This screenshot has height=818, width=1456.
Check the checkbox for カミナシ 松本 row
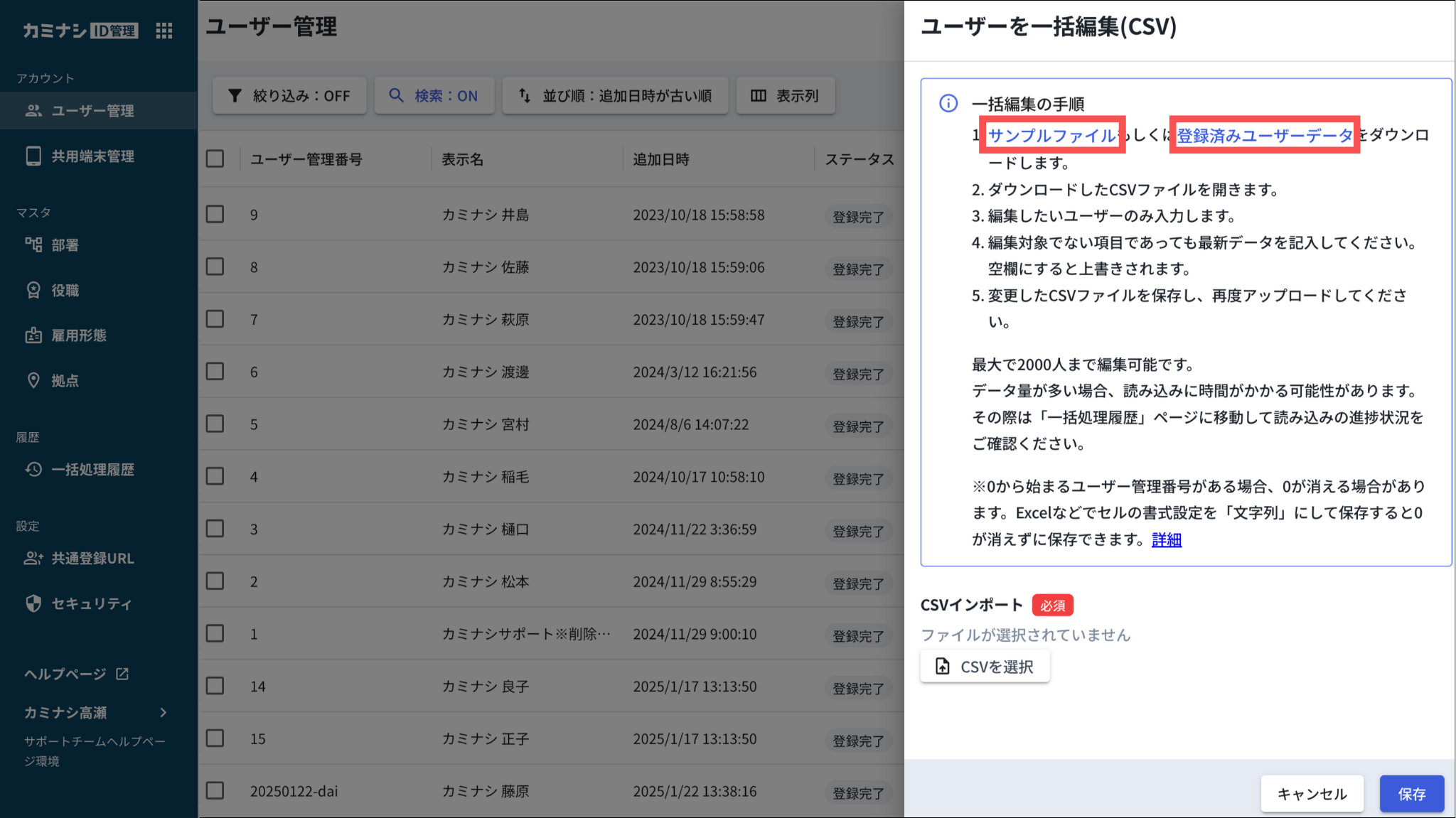pyautogui.click(x=215, y=581)
